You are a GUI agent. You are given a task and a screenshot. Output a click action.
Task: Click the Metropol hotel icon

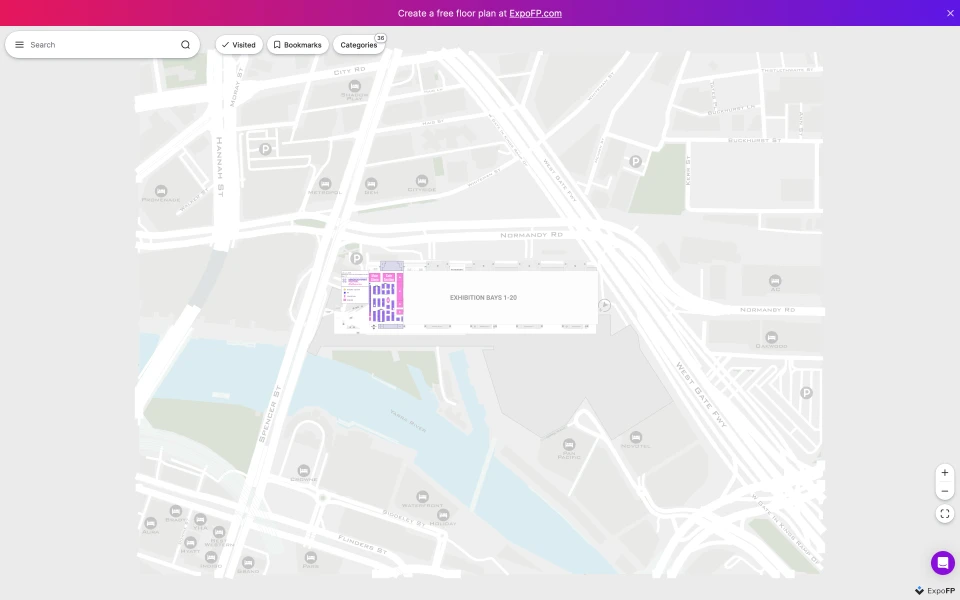point(325,184)
